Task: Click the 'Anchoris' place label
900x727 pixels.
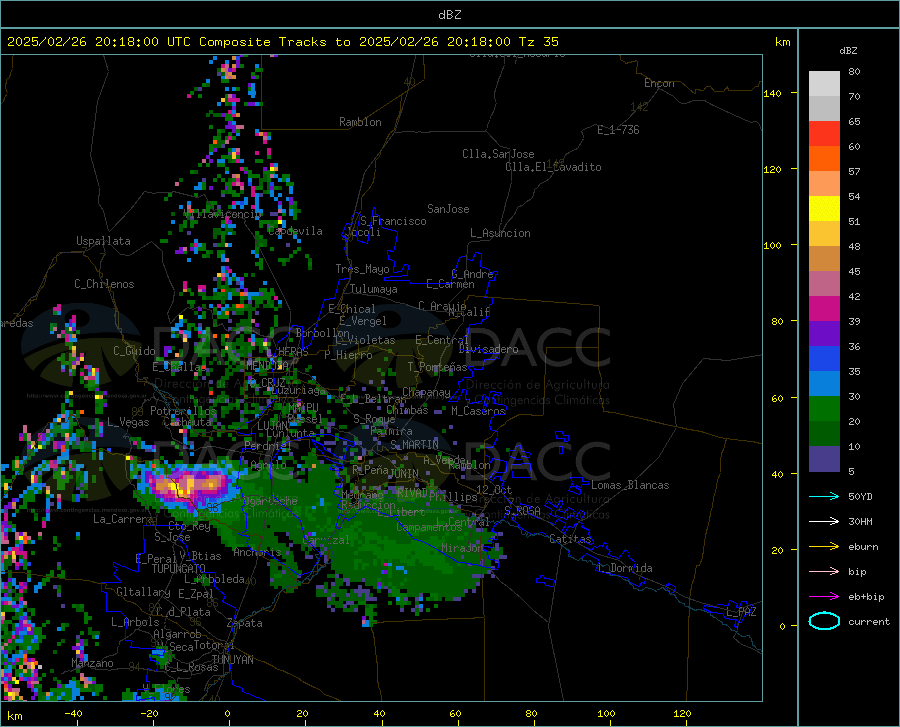Action: click(257, 552)
